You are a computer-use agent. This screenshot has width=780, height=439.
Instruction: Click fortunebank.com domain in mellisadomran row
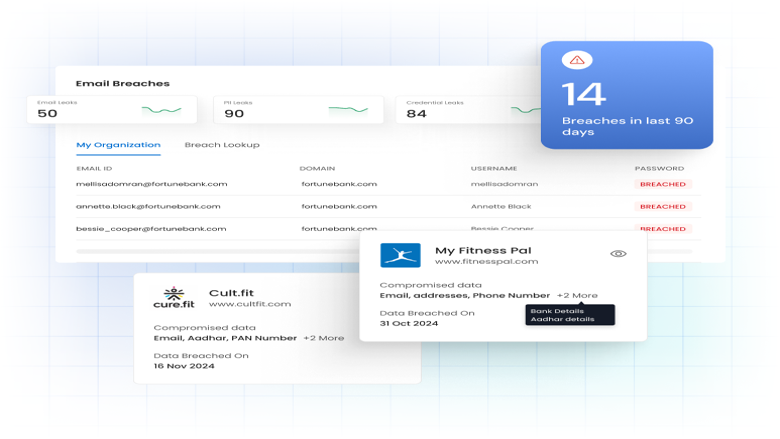pos(339,184)
